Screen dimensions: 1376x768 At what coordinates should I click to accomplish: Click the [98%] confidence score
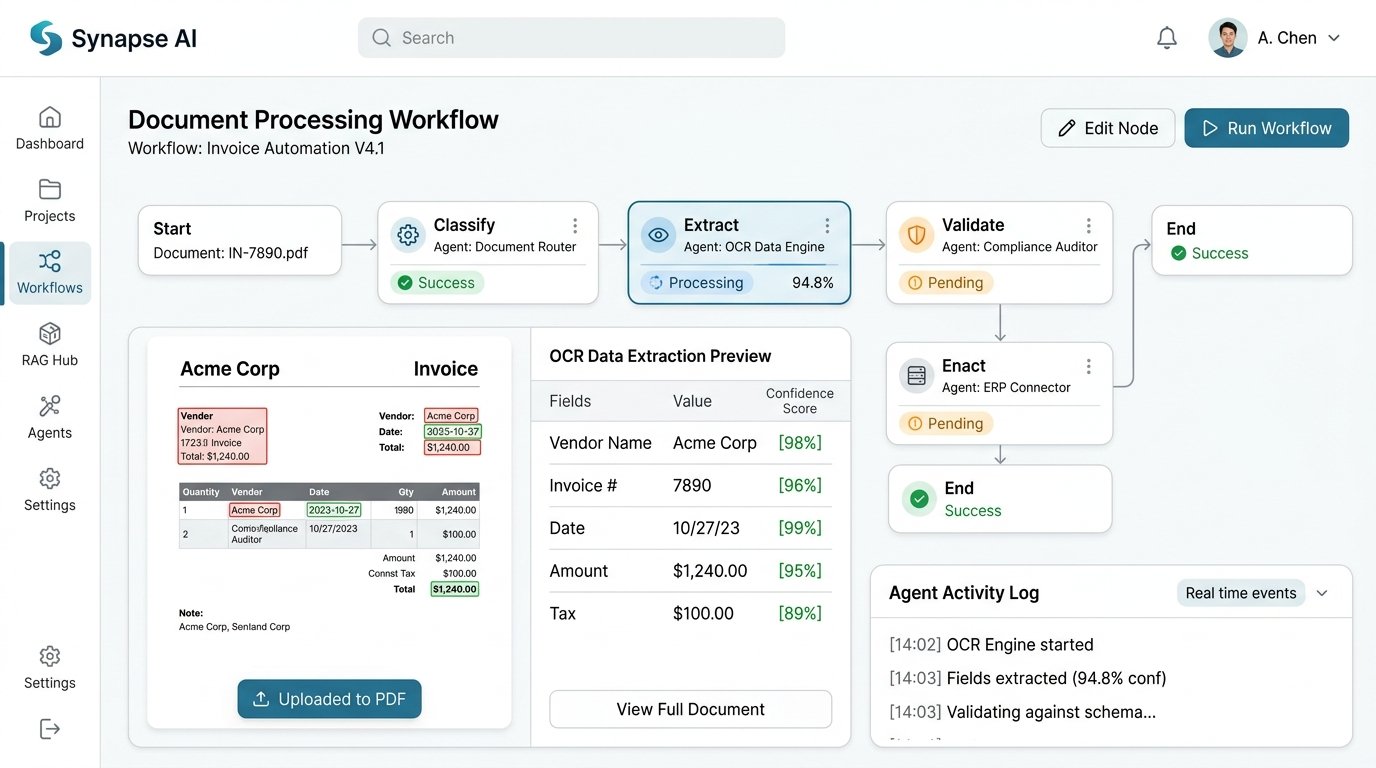point(800,443)
